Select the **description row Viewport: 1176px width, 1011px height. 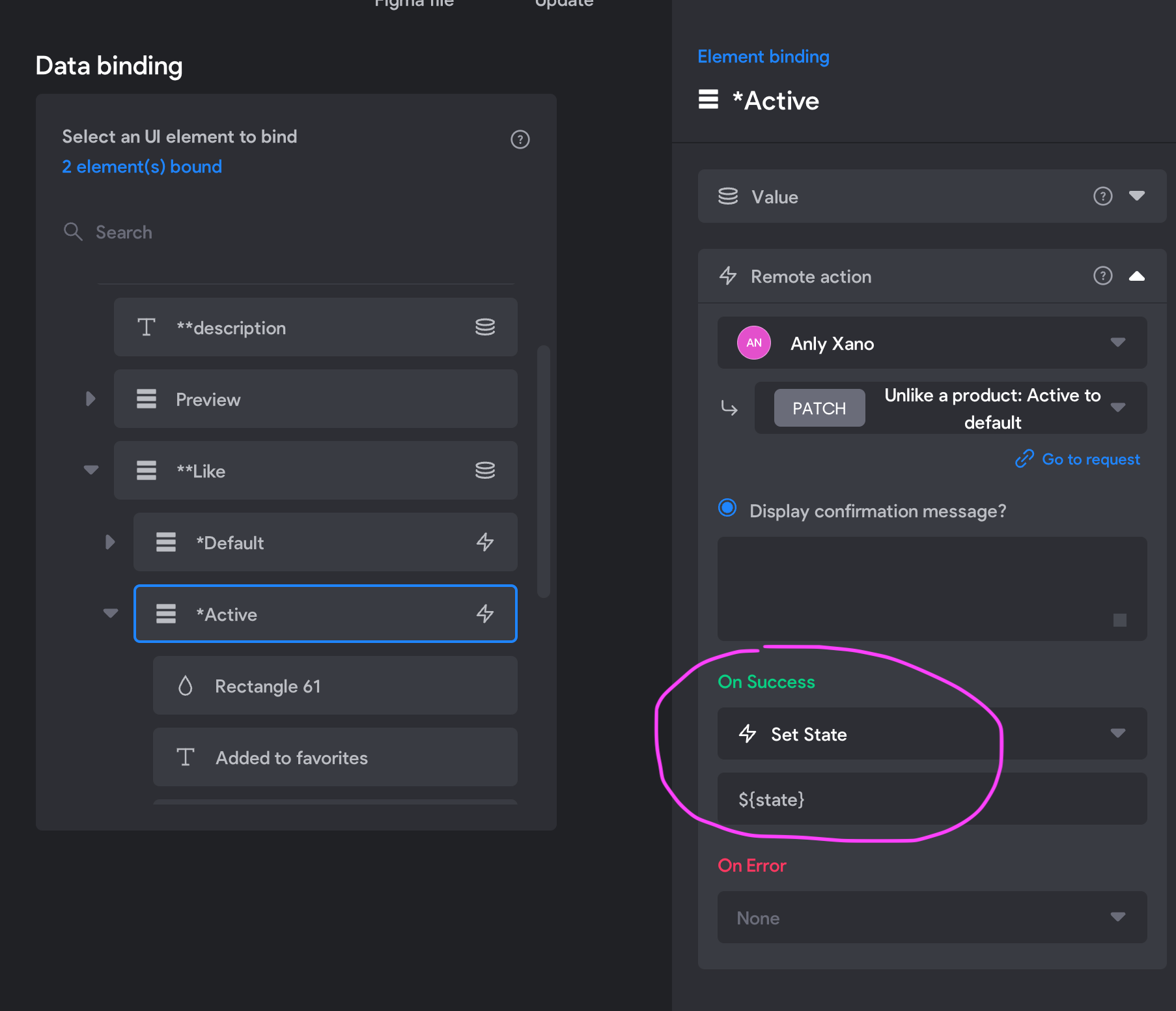(x=316, y=327)
